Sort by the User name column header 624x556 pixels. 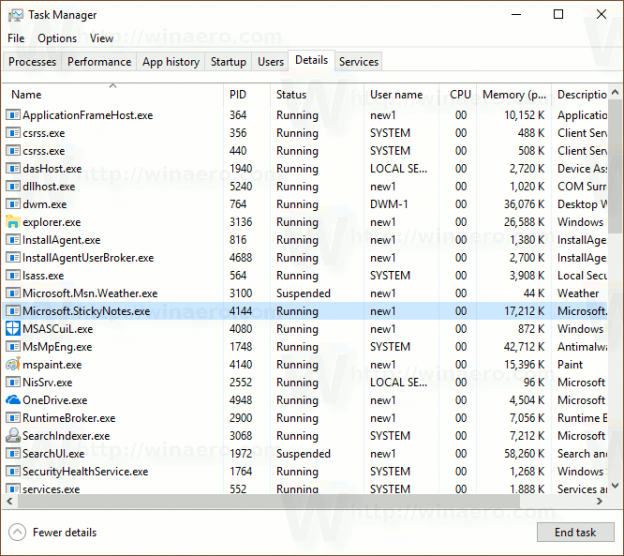pyautogui.click(x=401, y=95)
